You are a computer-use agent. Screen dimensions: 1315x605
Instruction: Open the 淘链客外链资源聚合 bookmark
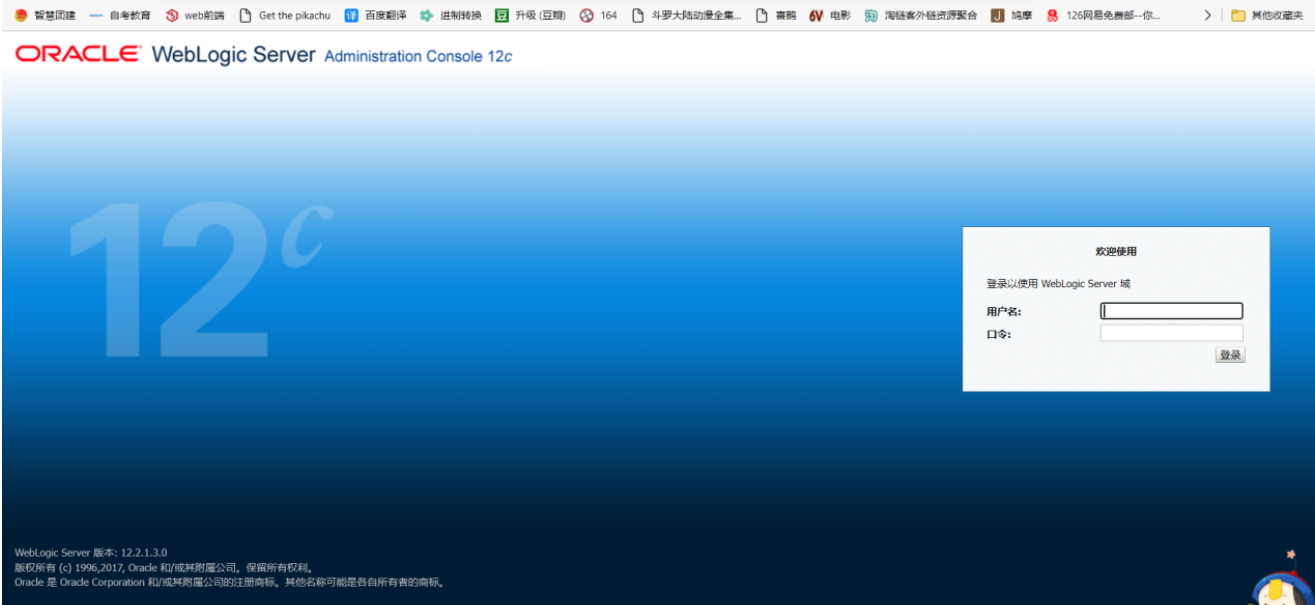pyautogui.click(x=921, y=16)
